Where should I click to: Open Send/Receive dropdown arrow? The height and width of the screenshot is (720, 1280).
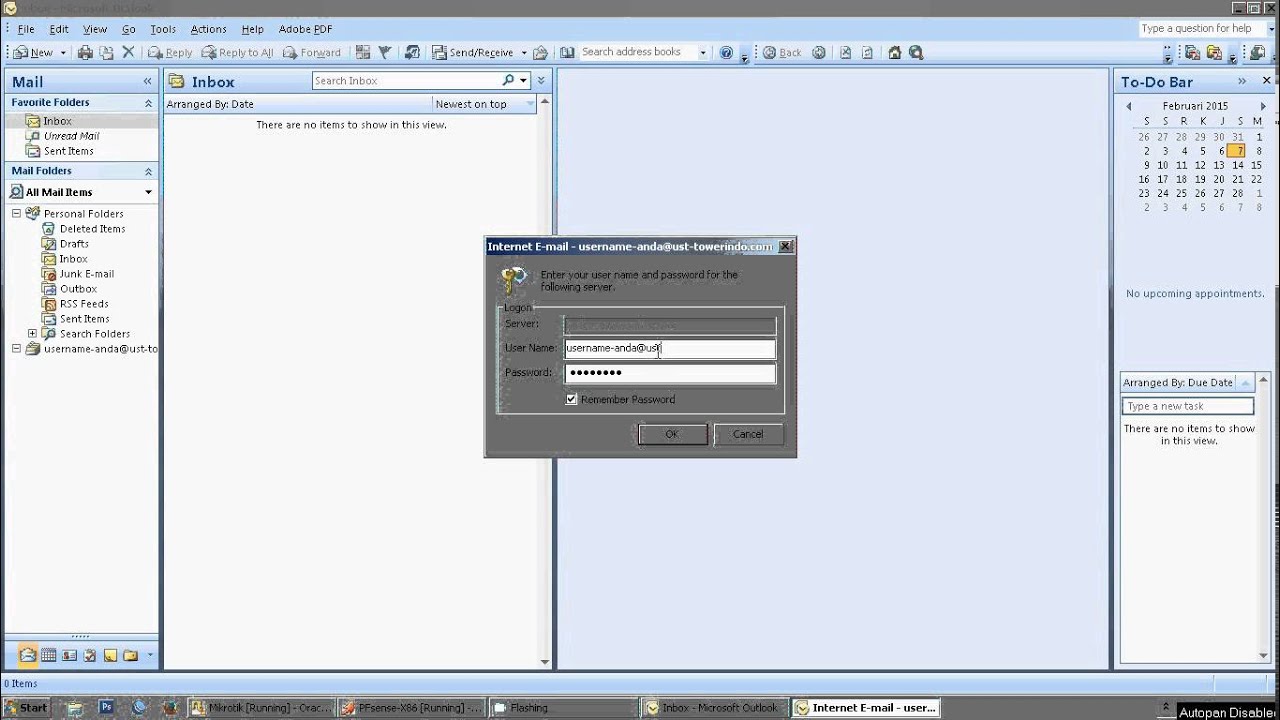(523, 53)
